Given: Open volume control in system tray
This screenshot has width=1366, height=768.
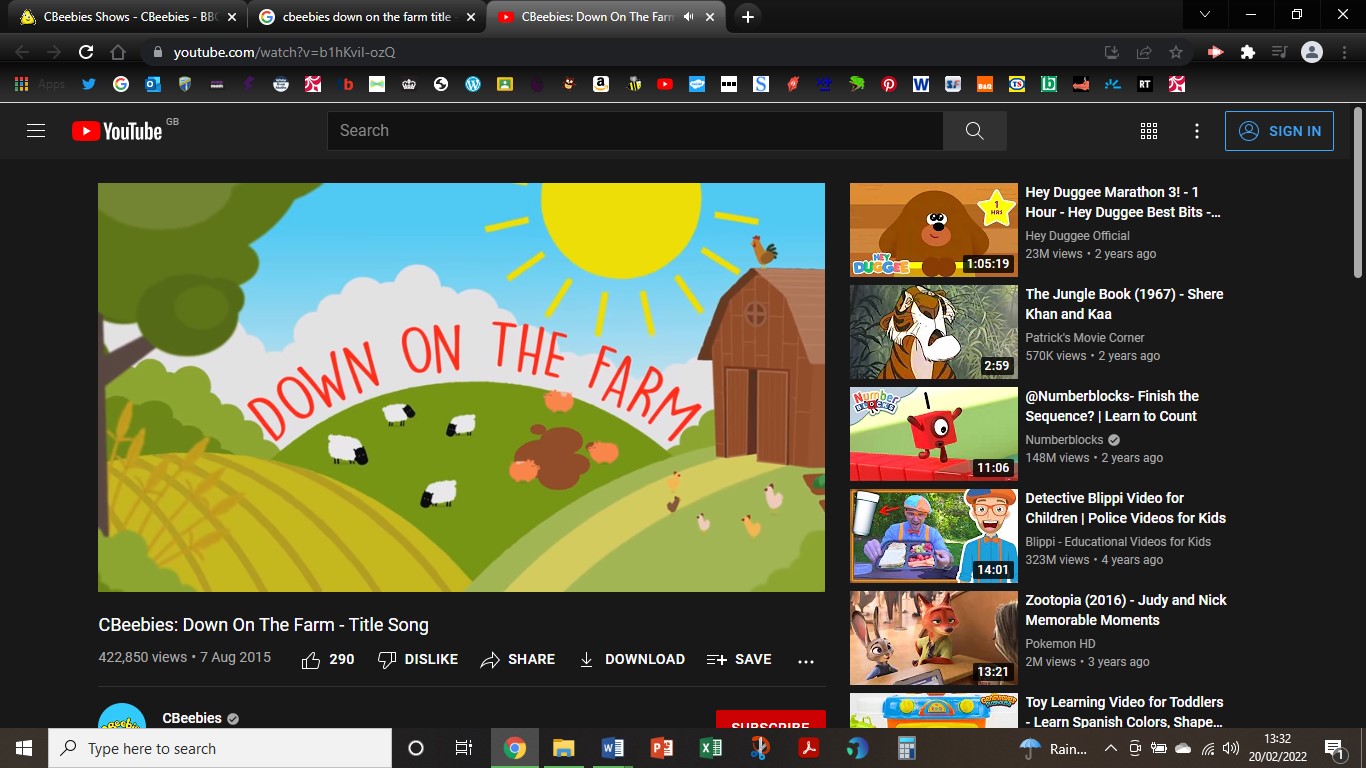Looking at the screenshot, I should (1231, 748).
